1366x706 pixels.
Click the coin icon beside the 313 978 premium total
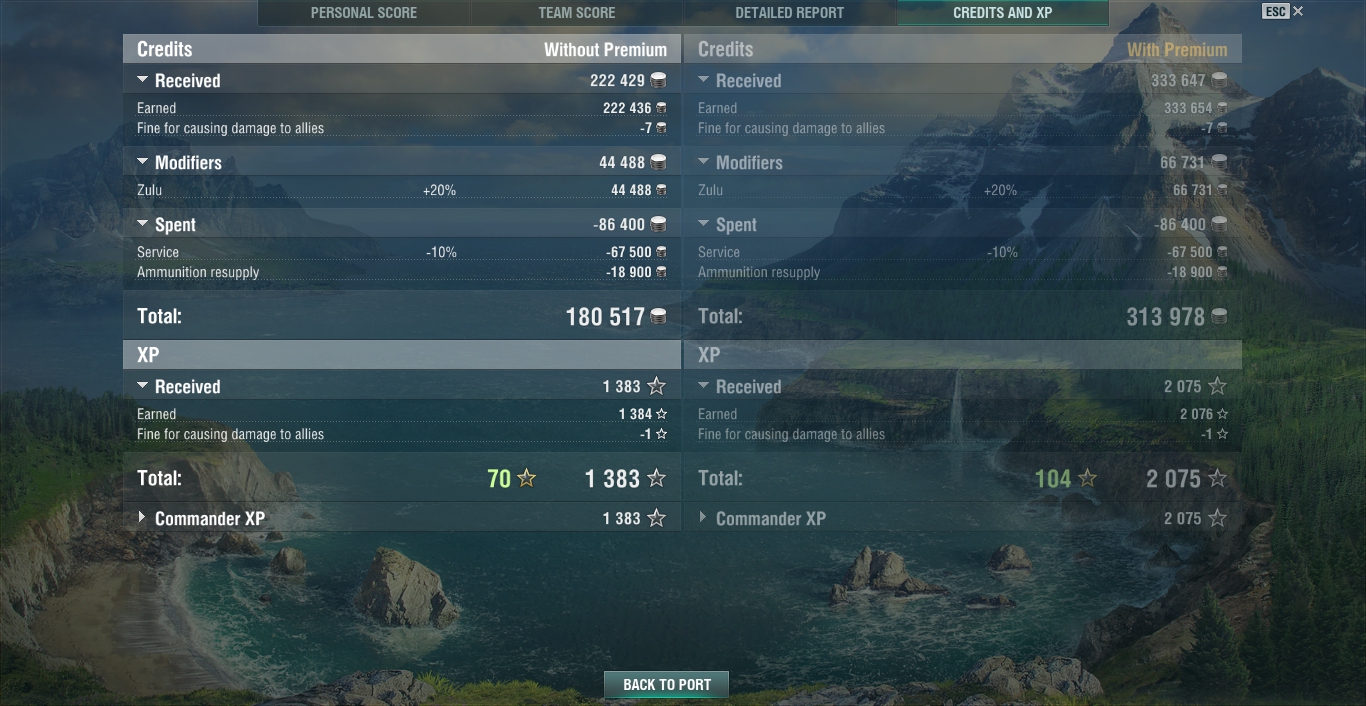[1219, 317]
